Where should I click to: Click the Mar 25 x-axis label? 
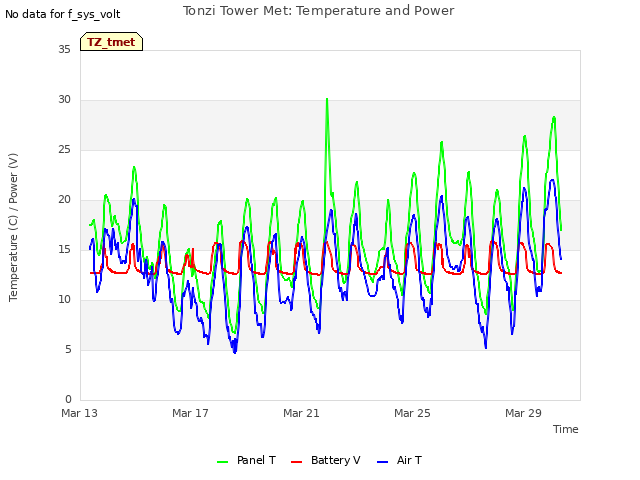[x=412, y=413]
